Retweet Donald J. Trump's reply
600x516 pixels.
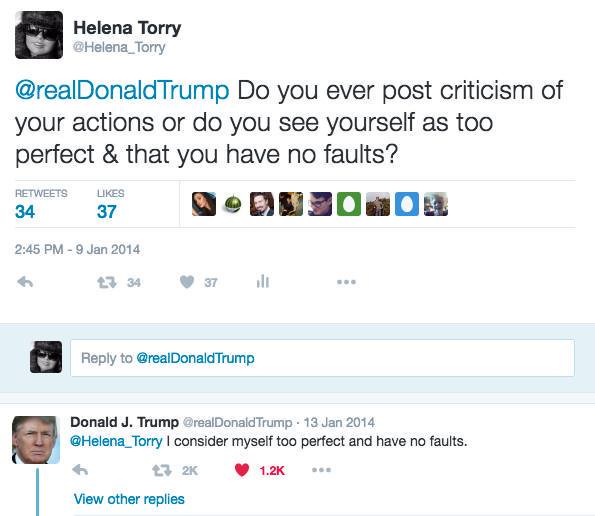pyautogui.click(x=159, y=470)
